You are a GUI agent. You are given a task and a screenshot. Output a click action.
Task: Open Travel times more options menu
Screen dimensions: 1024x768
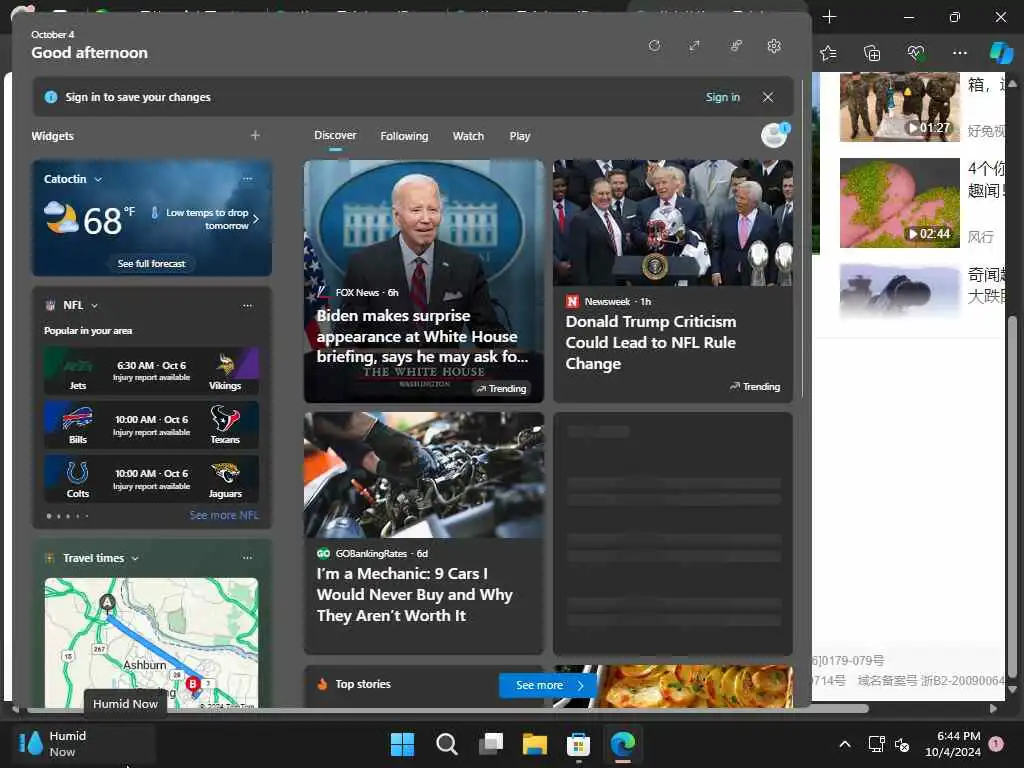point(248,558)
